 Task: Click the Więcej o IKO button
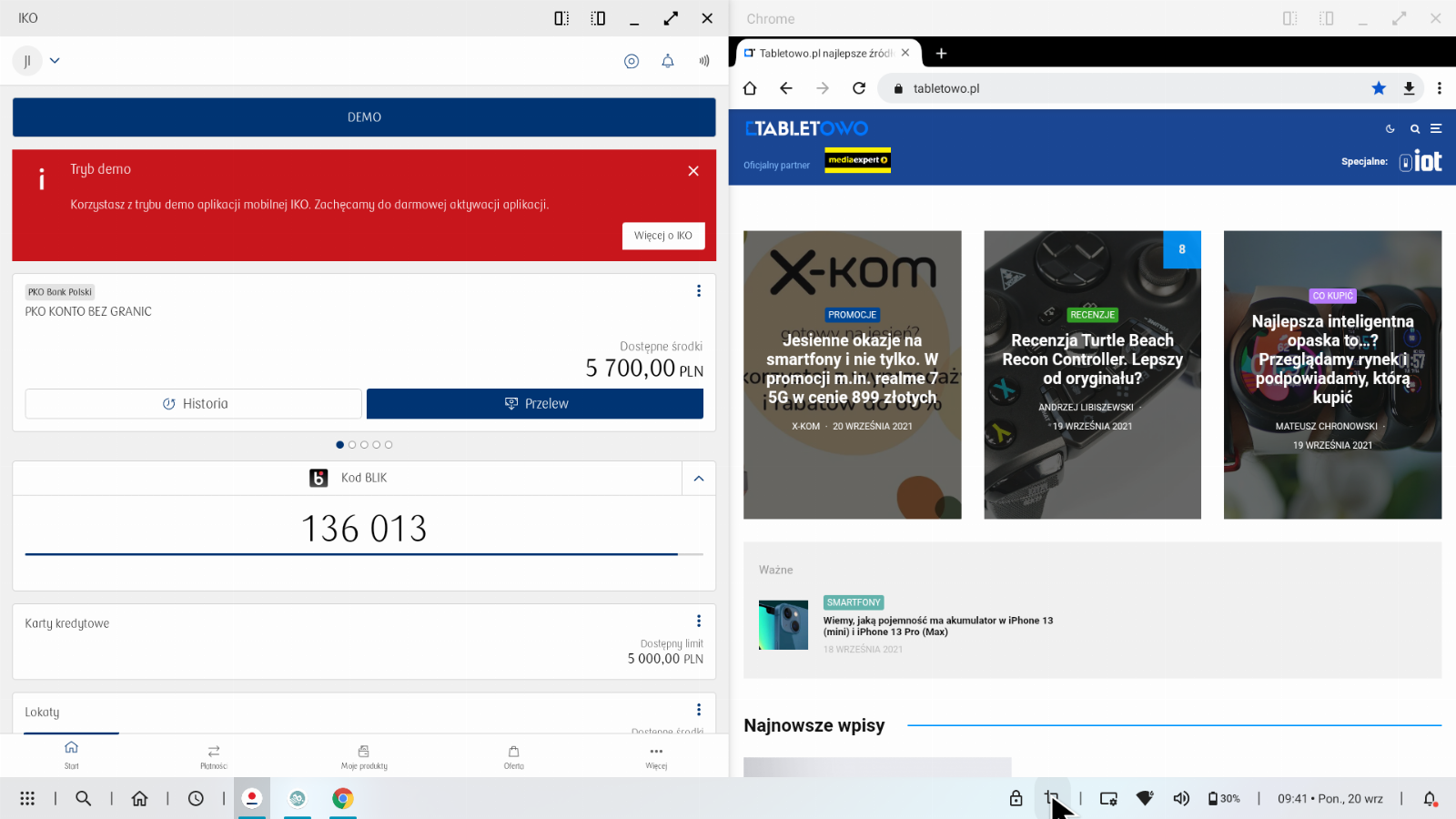click(663, 236)
